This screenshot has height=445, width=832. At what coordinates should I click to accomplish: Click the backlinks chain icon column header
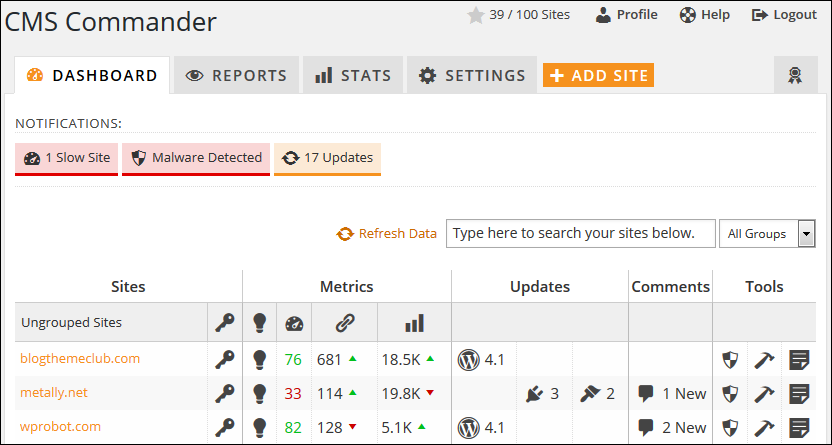coord(345,322)
